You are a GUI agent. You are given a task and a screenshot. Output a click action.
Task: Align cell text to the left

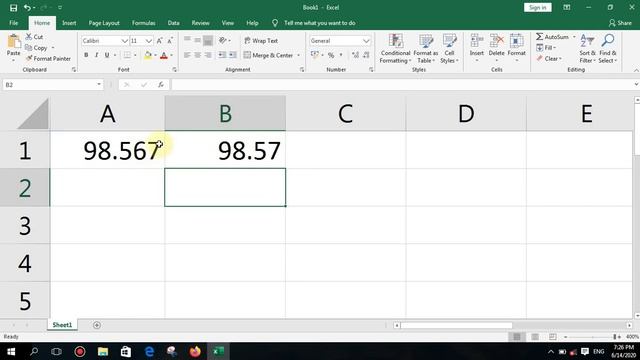coord(187,55)
